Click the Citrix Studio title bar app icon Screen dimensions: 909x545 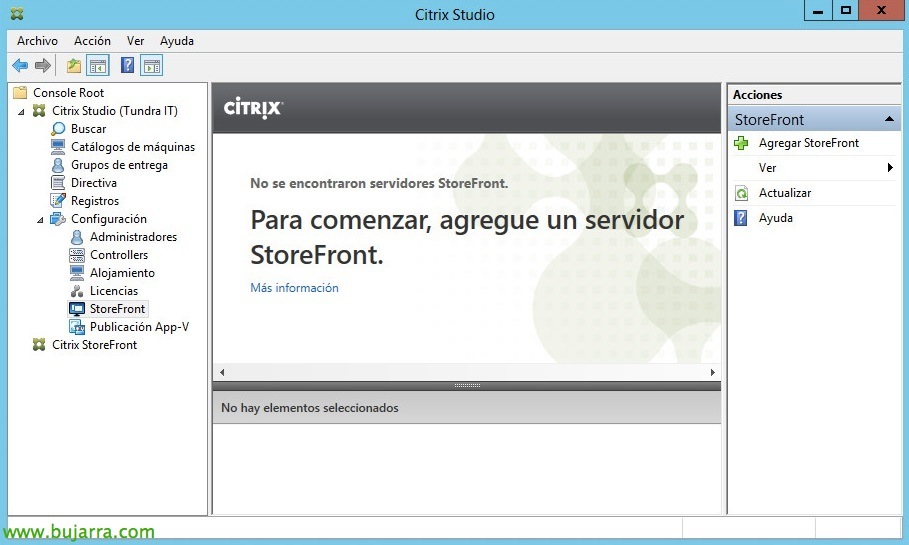tap(17, 14)
